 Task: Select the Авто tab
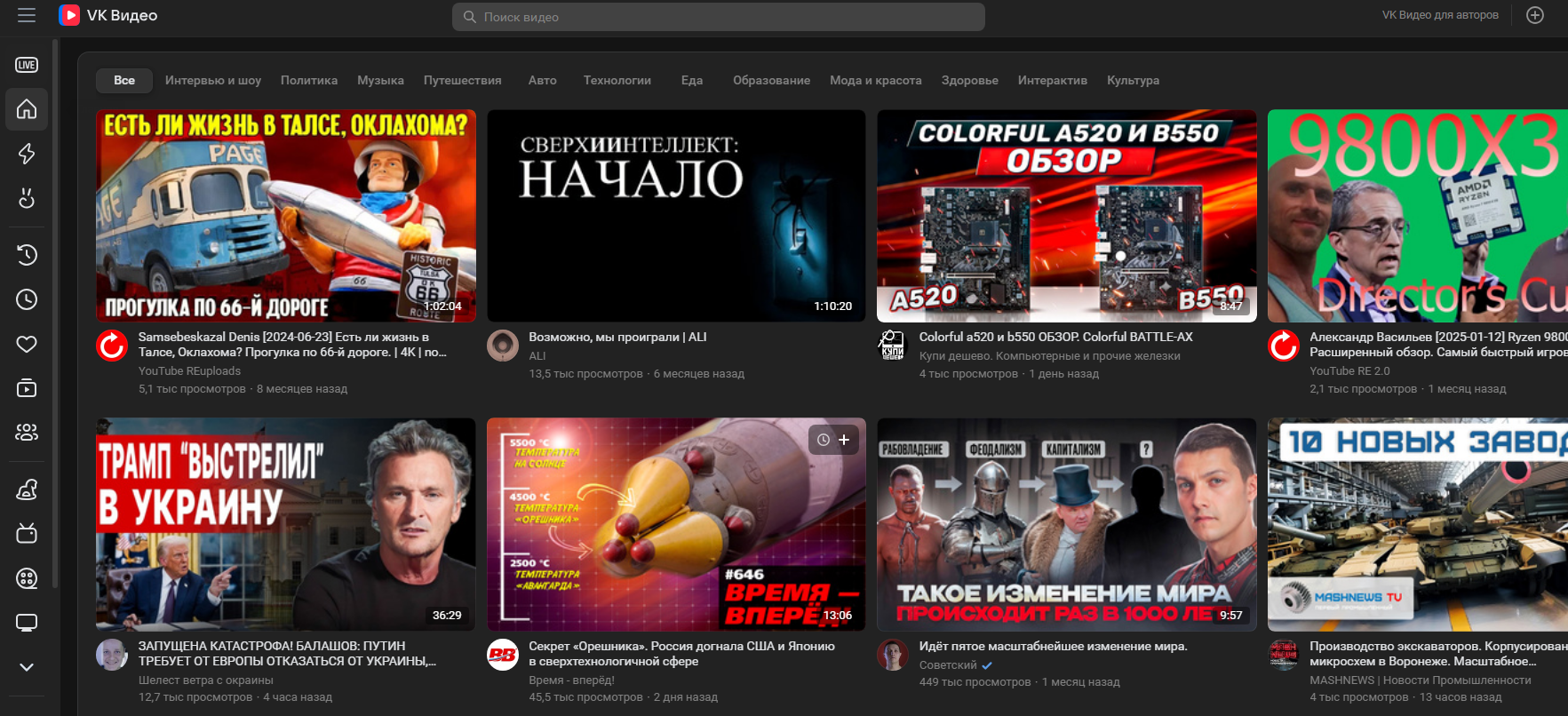pyautogui.click(x=542, y=80)
